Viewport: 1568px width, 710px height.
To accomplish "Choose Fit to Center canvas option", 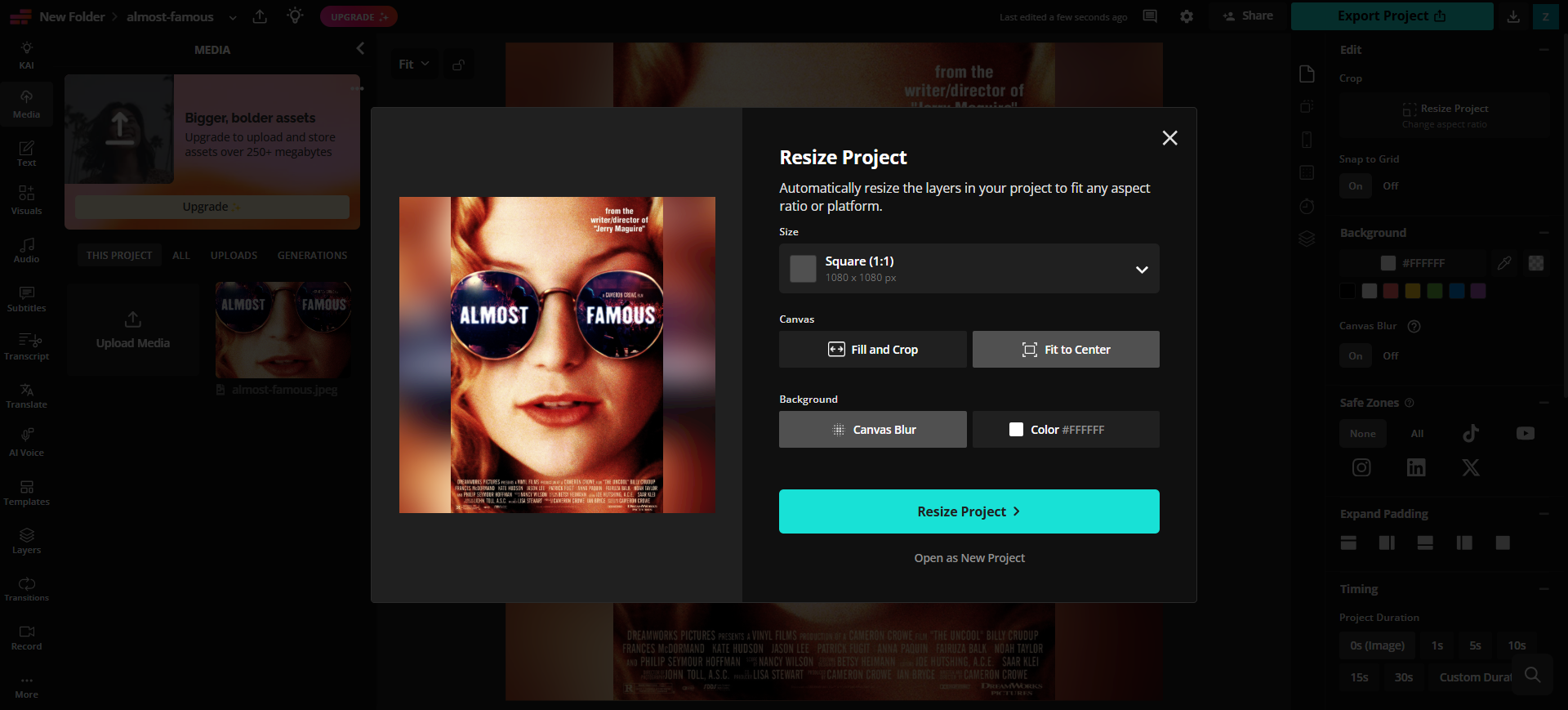I will tap(1066, 350).
